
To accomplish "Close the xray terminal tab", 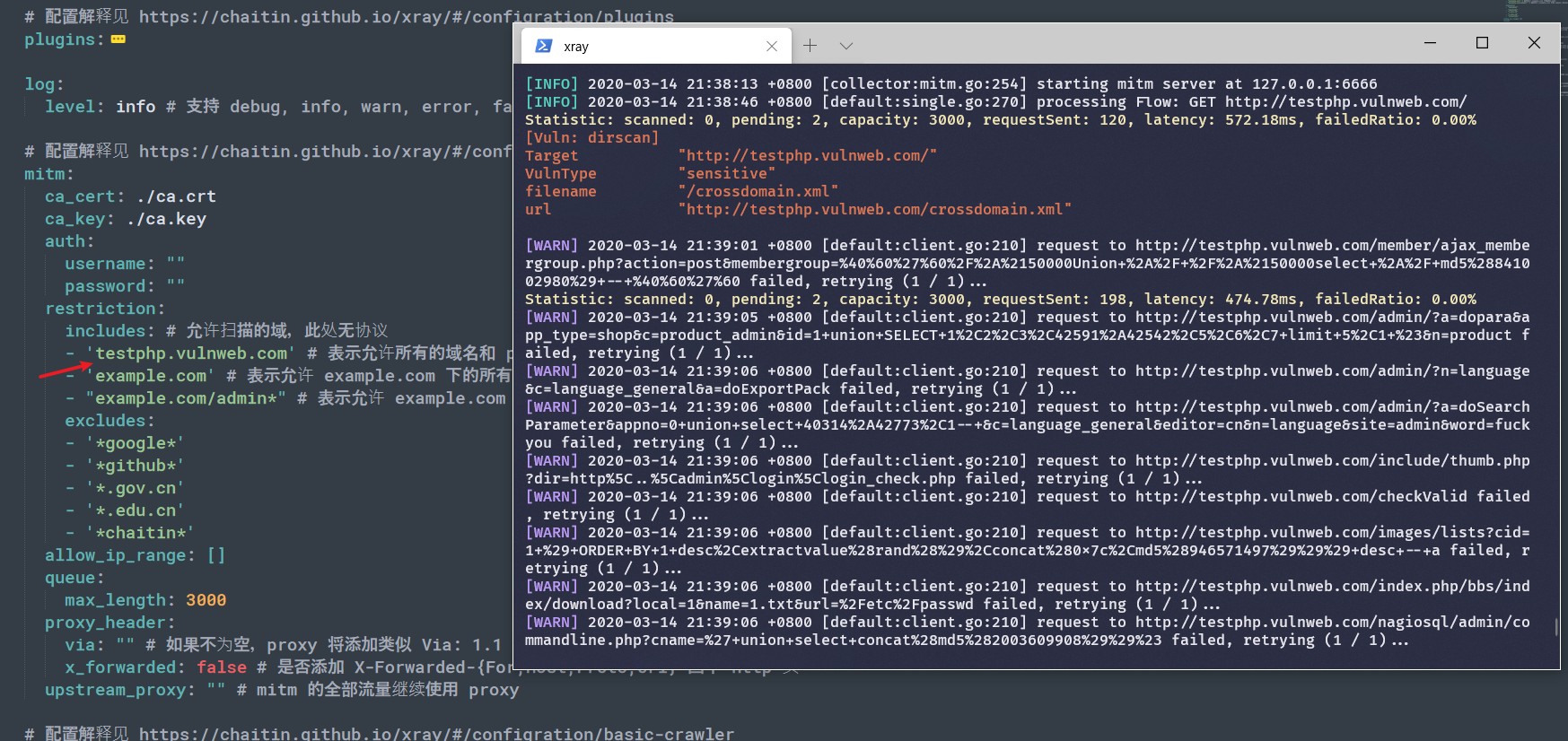I will [x=772, y=47].
